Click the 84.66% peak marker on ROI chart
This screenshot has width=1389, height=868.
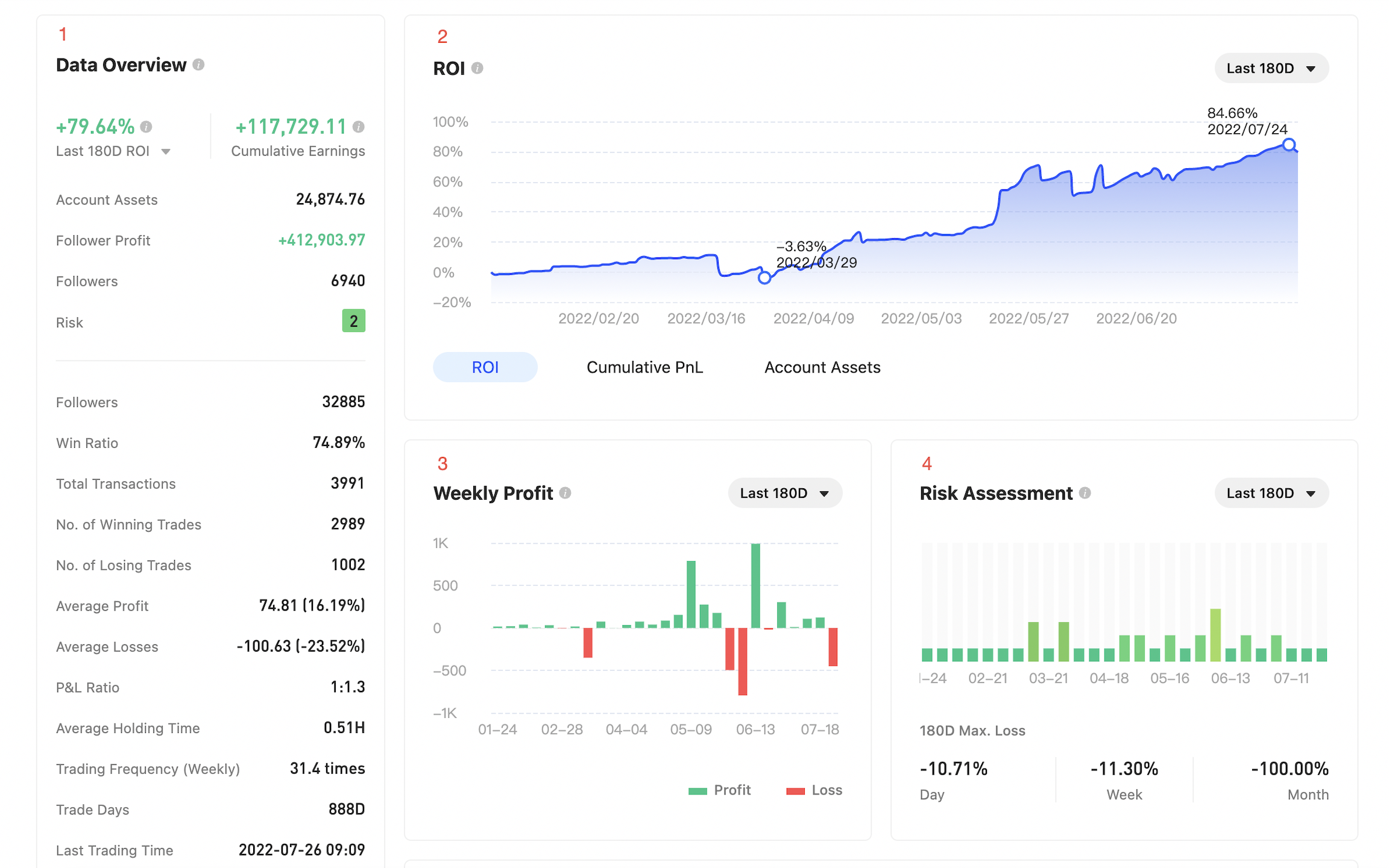coord(1289,145)
